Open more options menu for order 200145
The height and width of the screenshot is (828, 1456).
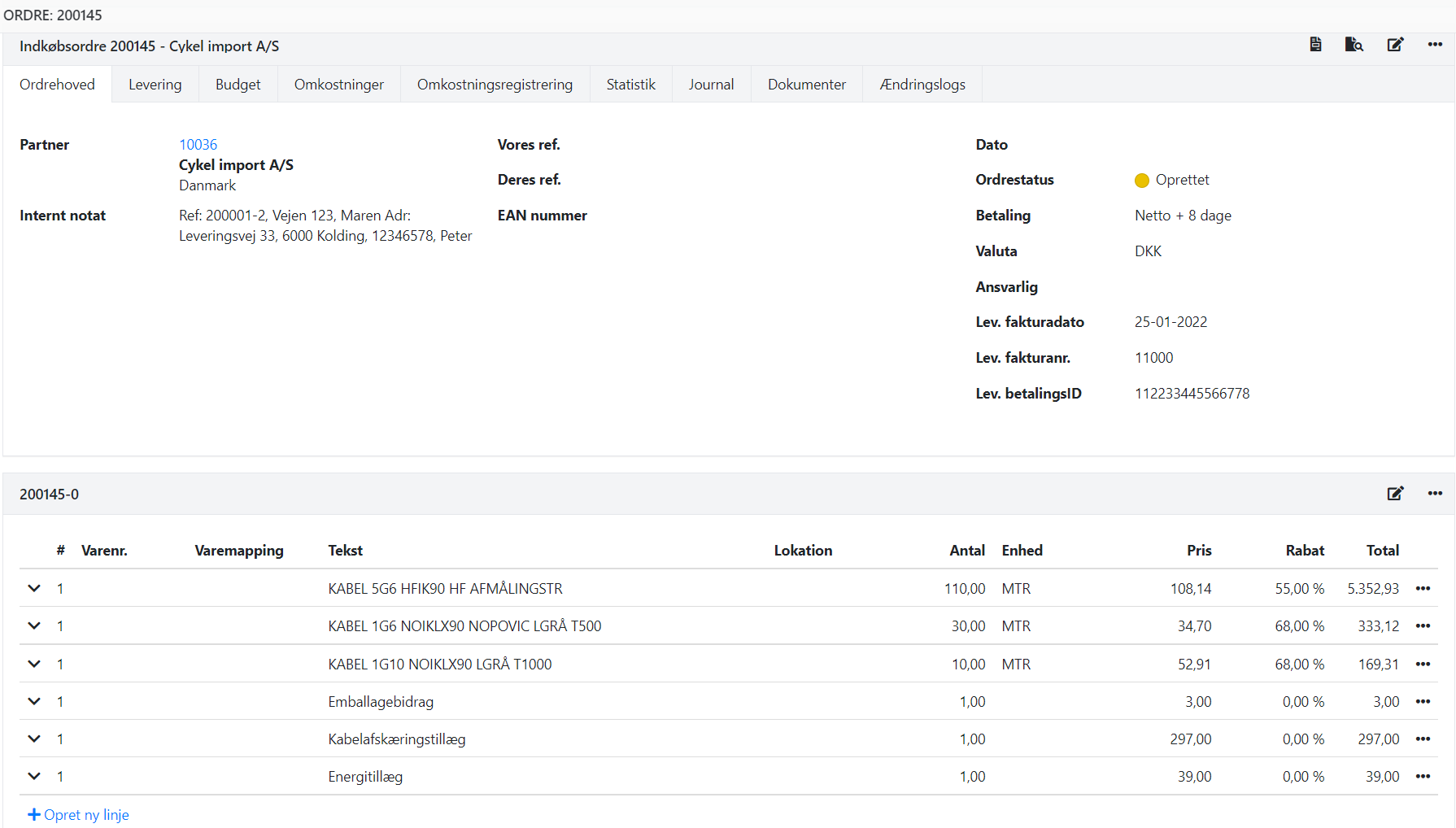[1435, 45]
